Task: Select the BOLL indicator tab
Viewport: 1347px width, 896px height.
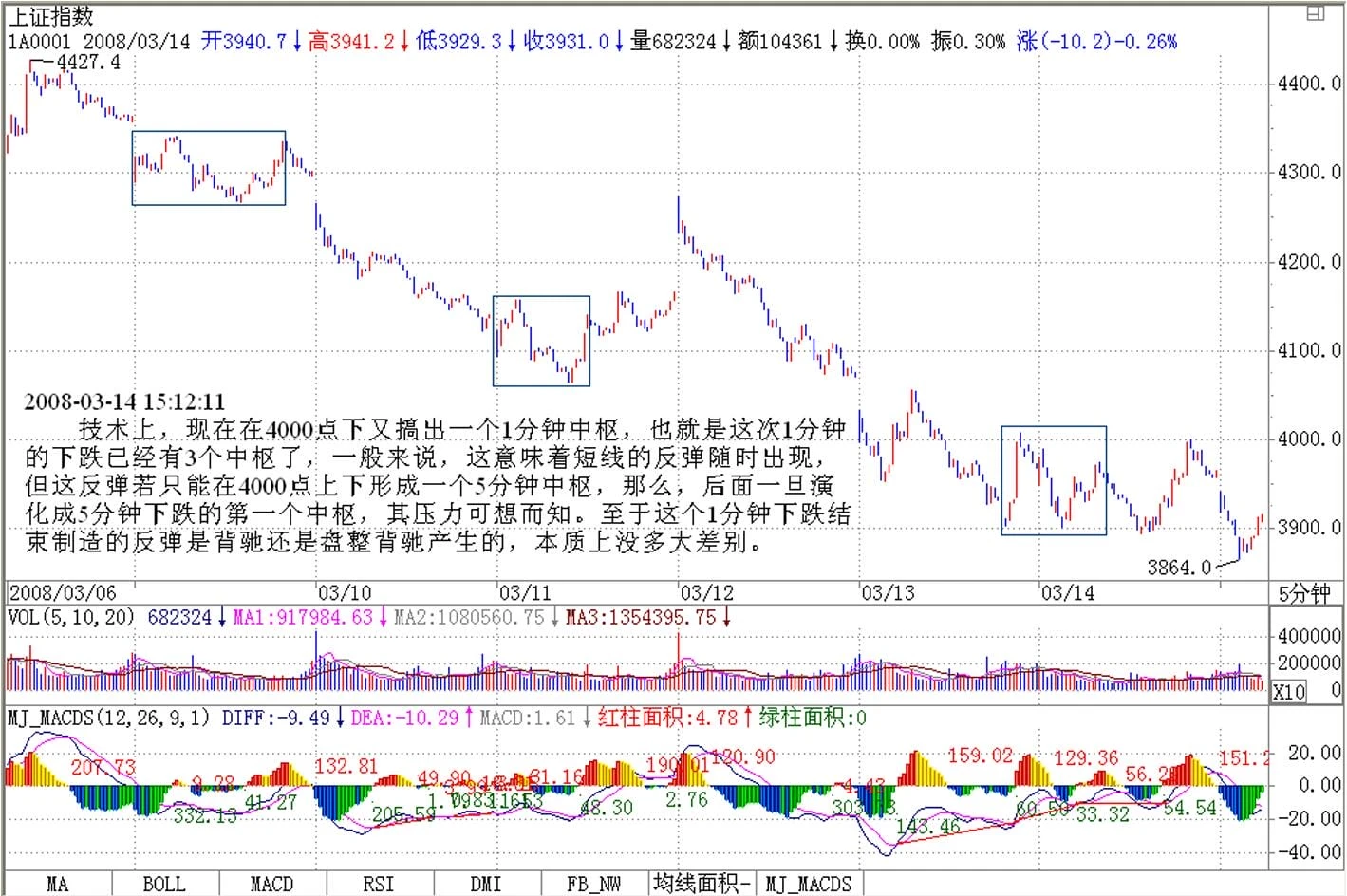Action: pos(164,884)
